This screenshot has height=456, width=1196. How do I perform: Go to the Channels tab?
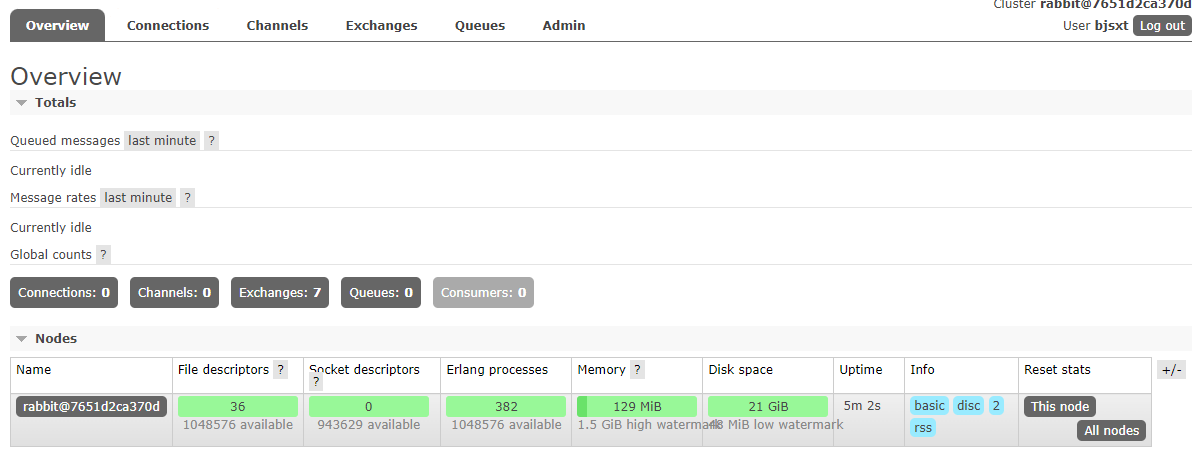(277, 25)
